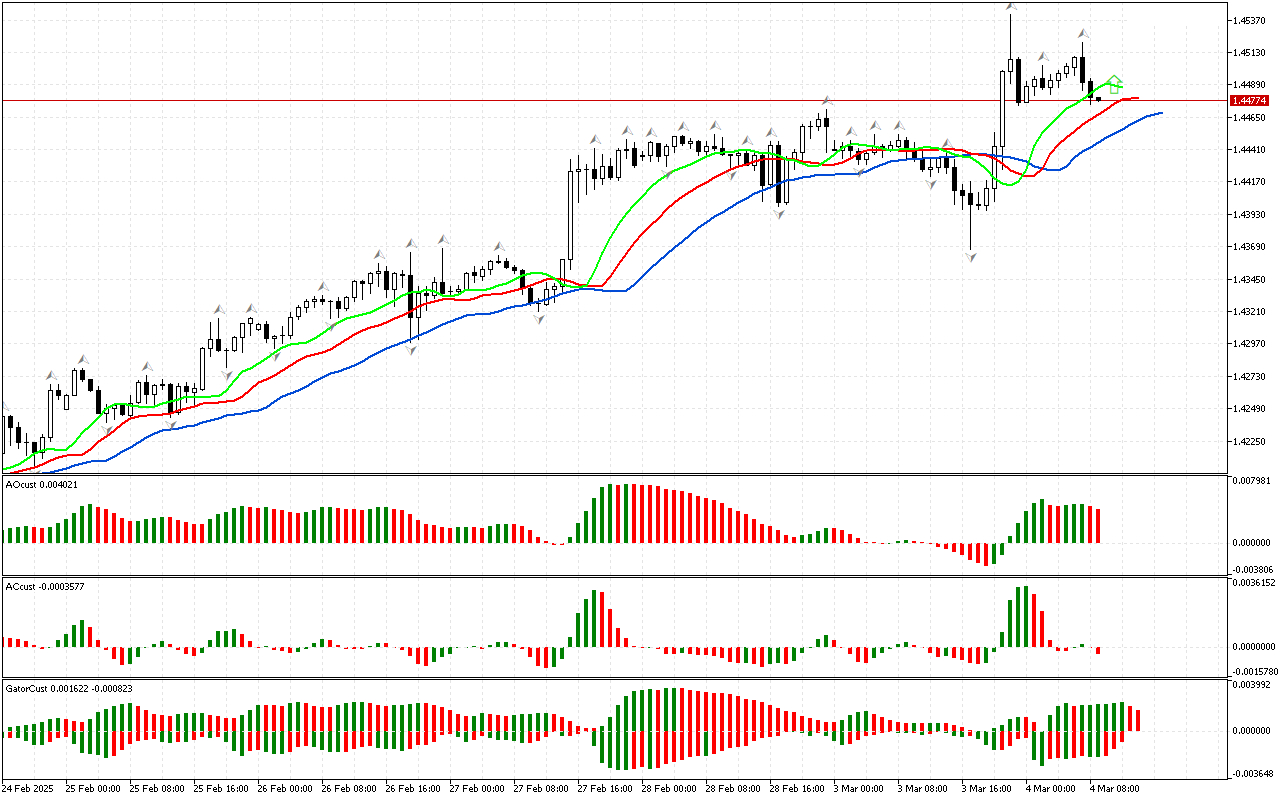1280x800 pixels.
Task: Click the 1.44170 price axis label
Action: coord(1250,182)
